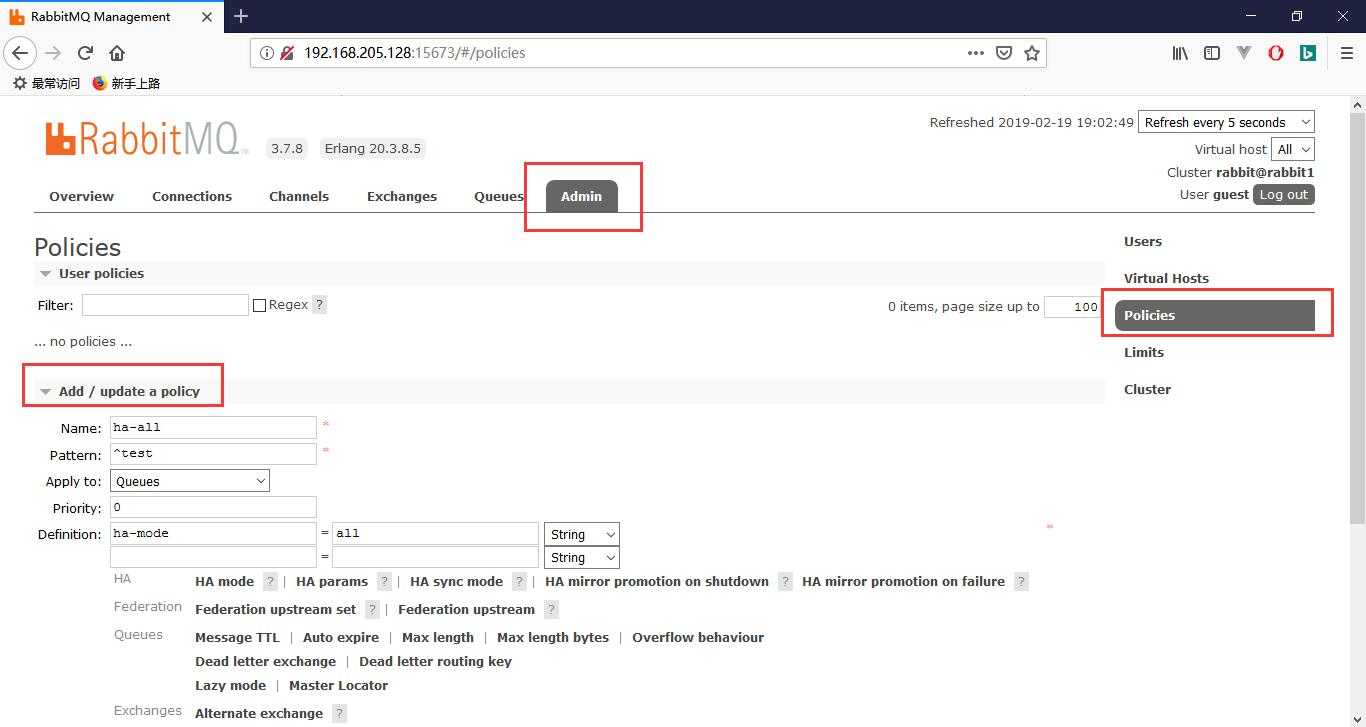Click the Priority input field
This screenshot has height=727, width=1366.
tap(213, 507)
